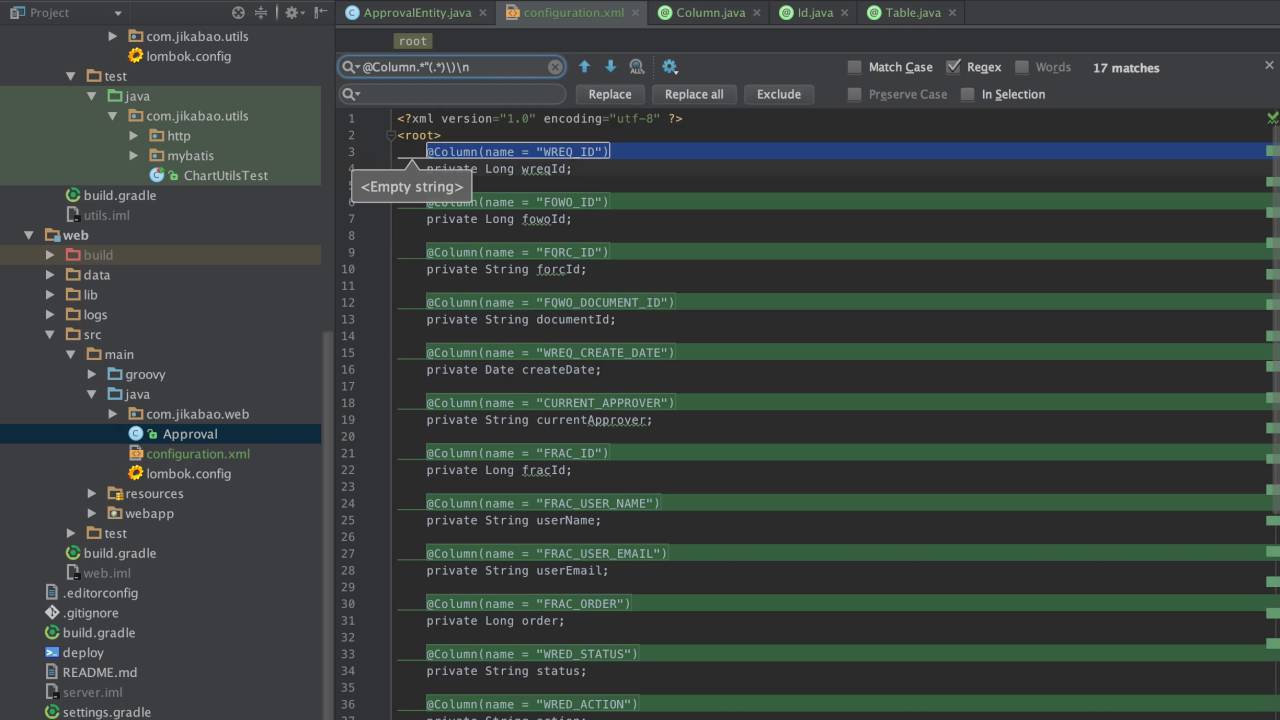Toggle the Words checkbox

pos(1021,67)
